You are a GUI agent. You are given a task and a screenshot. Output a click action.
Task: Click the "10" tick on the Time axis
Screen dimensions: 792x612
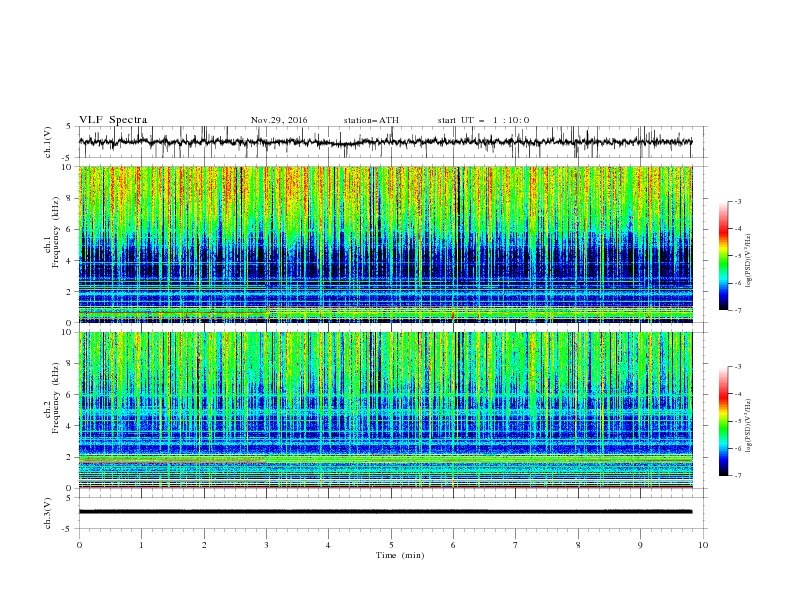pyautogui.click(x=703, y=545)
